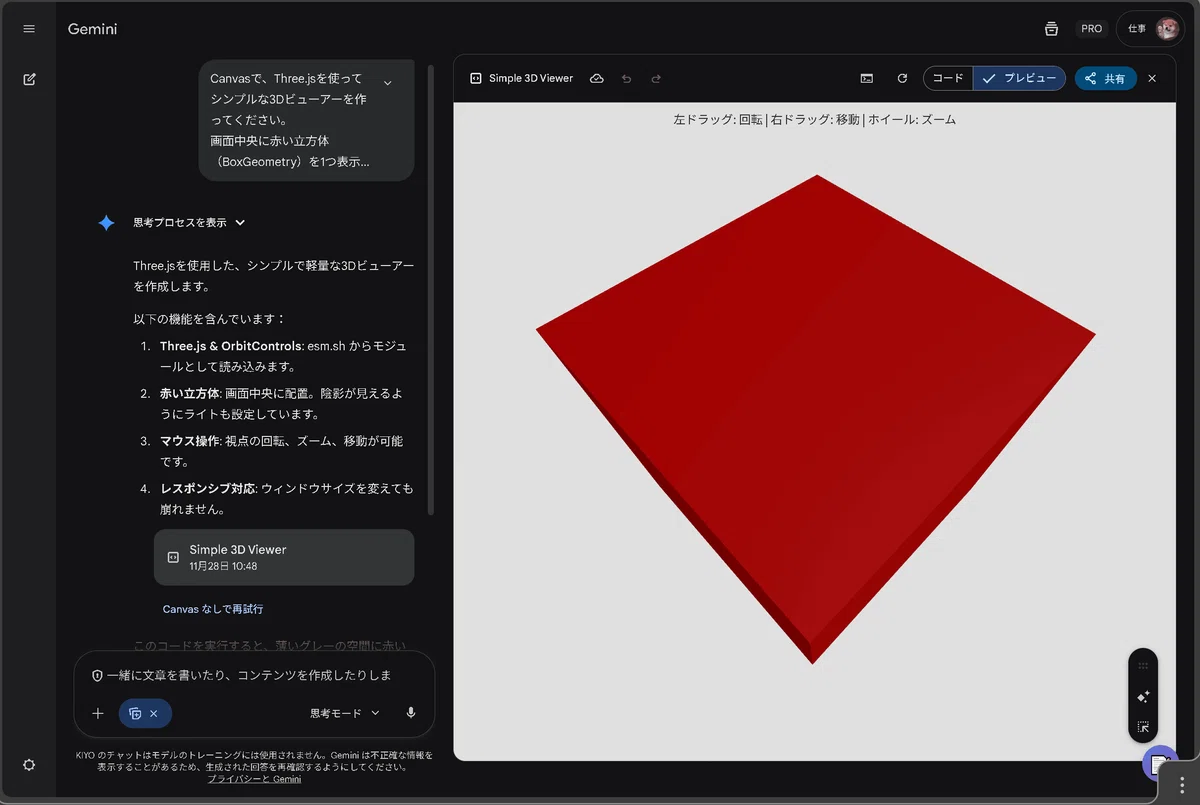The height and width of the screenshot is (805, 1200).
Task: Click the chat panel scrollbar
Action: (431, 290)
